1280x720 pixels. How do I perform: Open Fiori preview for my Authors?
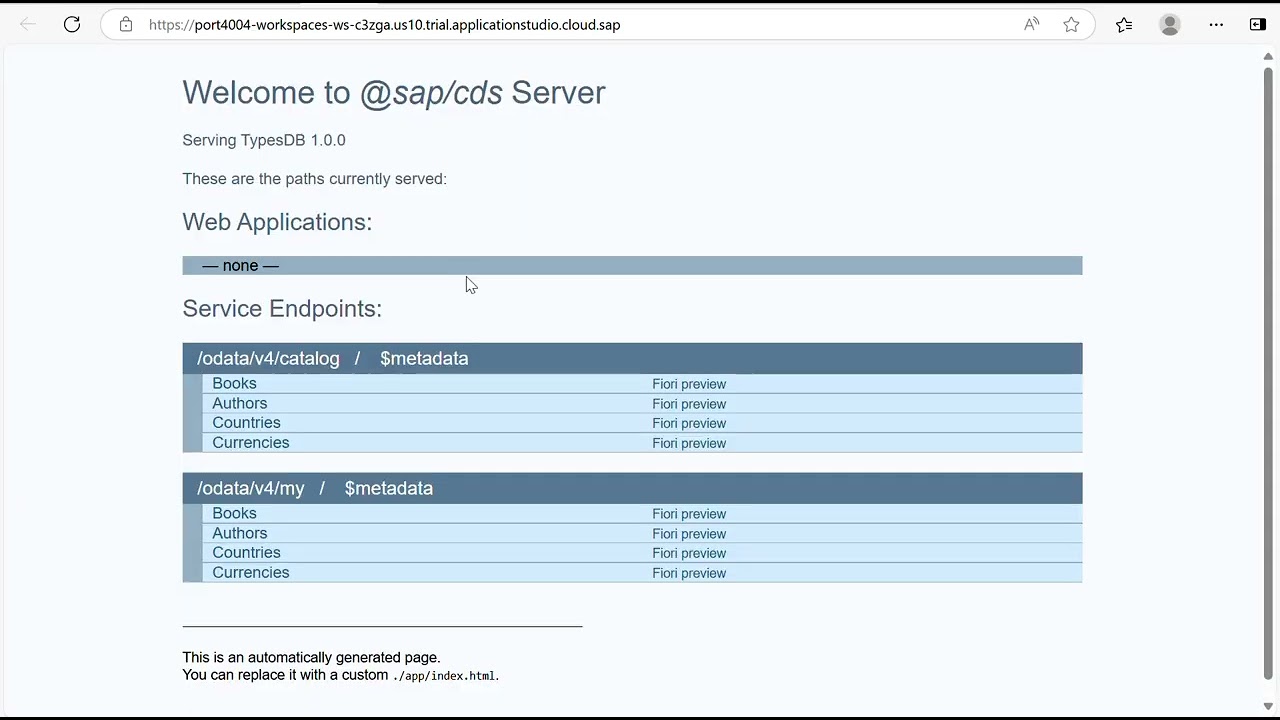(689, 534)
